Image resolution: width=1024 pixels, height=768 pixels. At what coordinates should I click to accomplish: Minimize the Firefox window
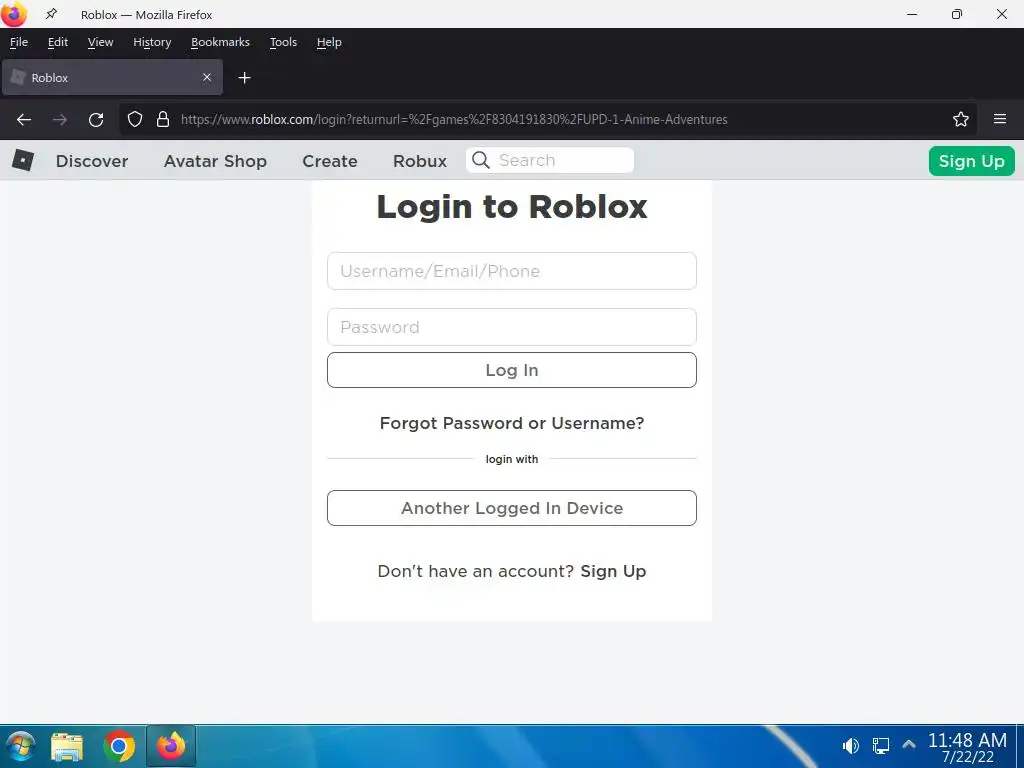(x=912, y=14)
